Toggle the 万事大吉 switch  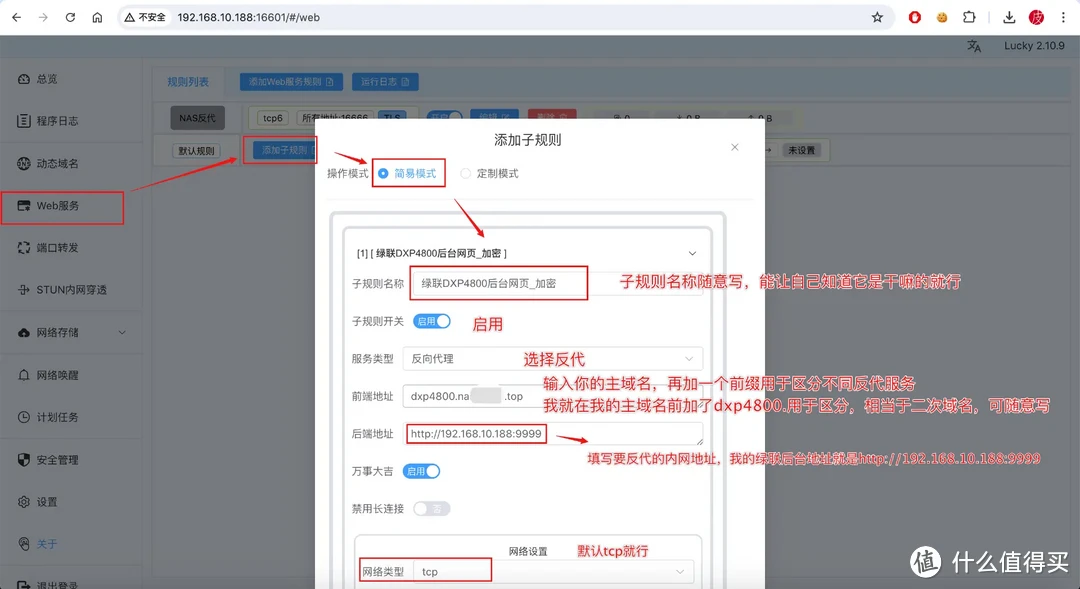click(421, 471)
